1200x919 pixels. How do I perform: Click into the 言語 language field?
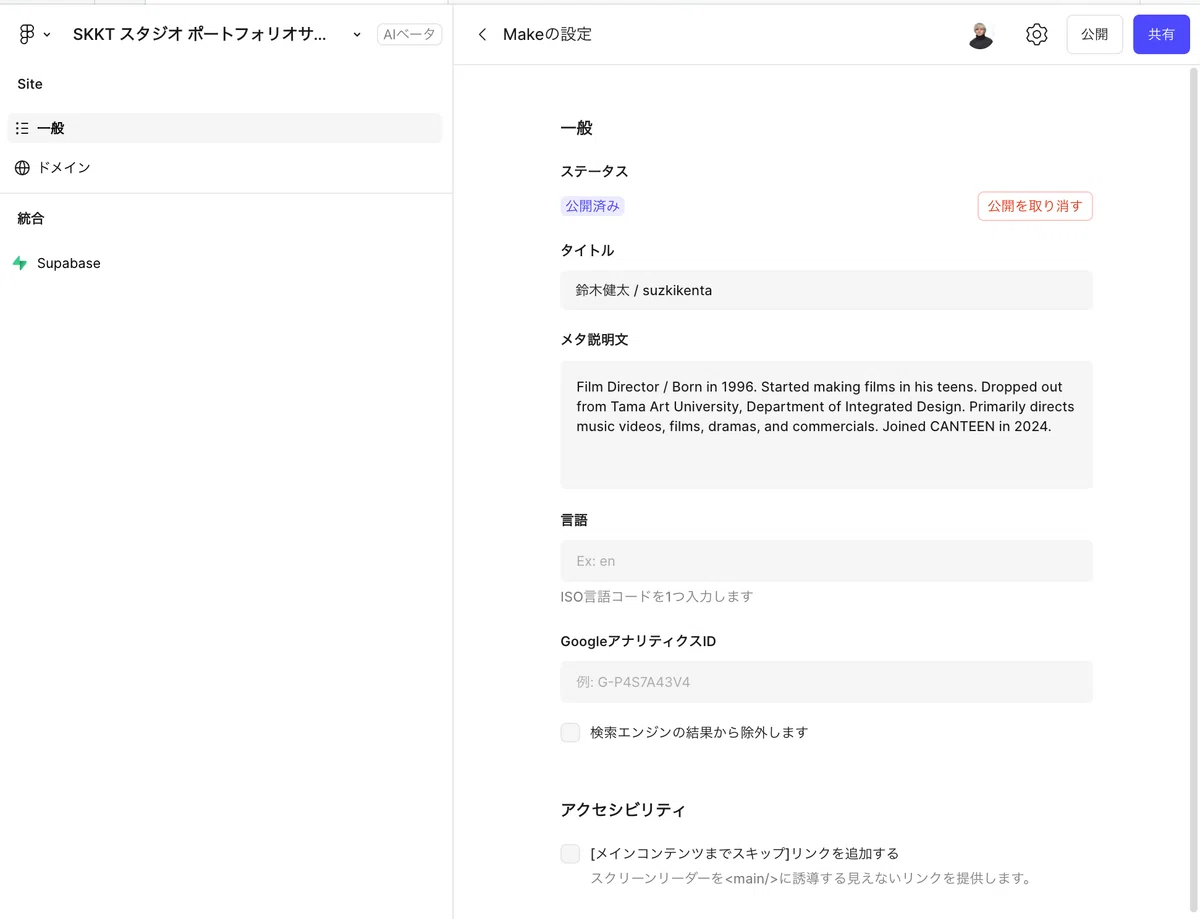[x=826, y=561]
